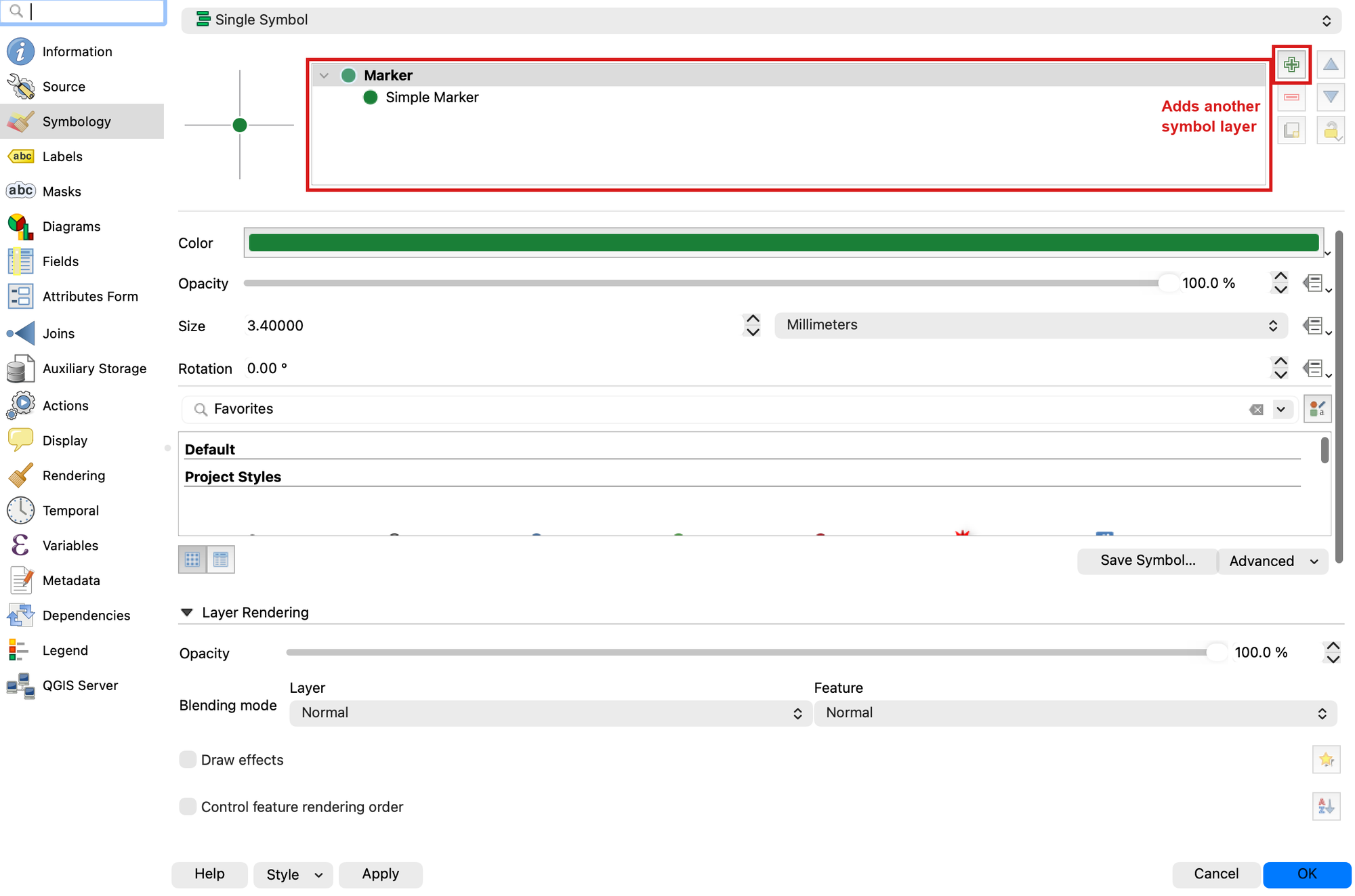The image size is (1355, 896).
Task: Go to the Legend panel
Action: tap(82, 651)
